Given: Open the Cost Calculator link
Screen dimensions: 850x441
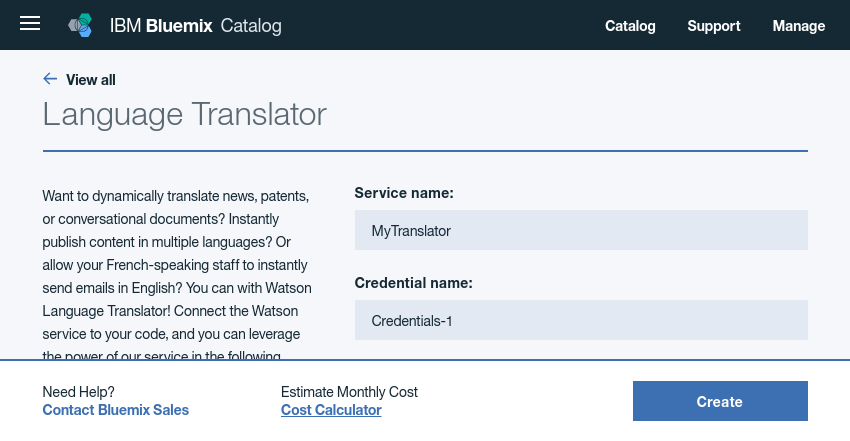Looking at the screenshot, I should click(x=331, y=410).
